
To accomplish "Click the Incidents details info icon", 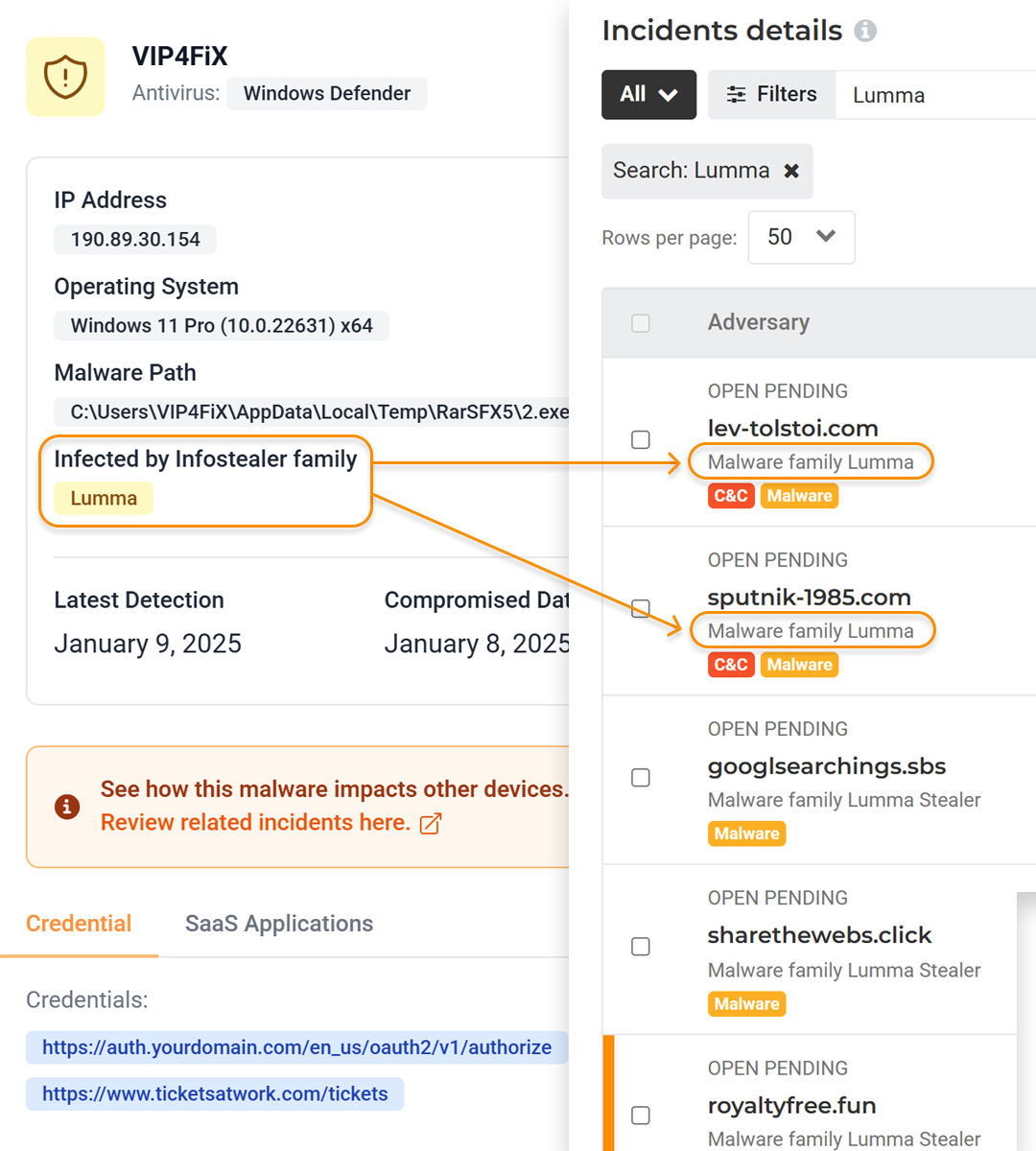I will 865,31.
